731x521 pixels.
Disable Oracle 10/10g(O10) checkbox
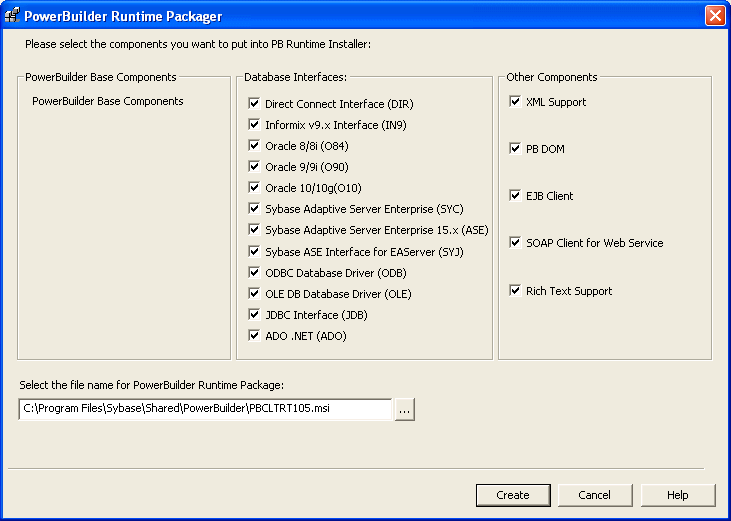tap(254, 187)
